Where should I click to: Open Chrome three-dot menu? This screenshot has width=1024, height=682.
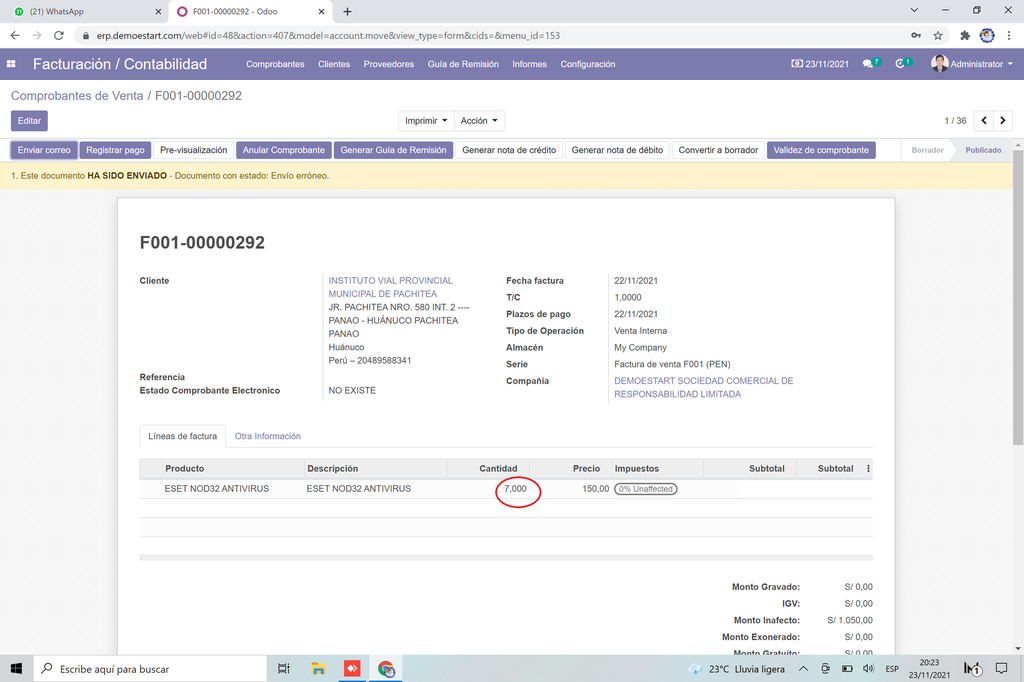[1009, 35]
